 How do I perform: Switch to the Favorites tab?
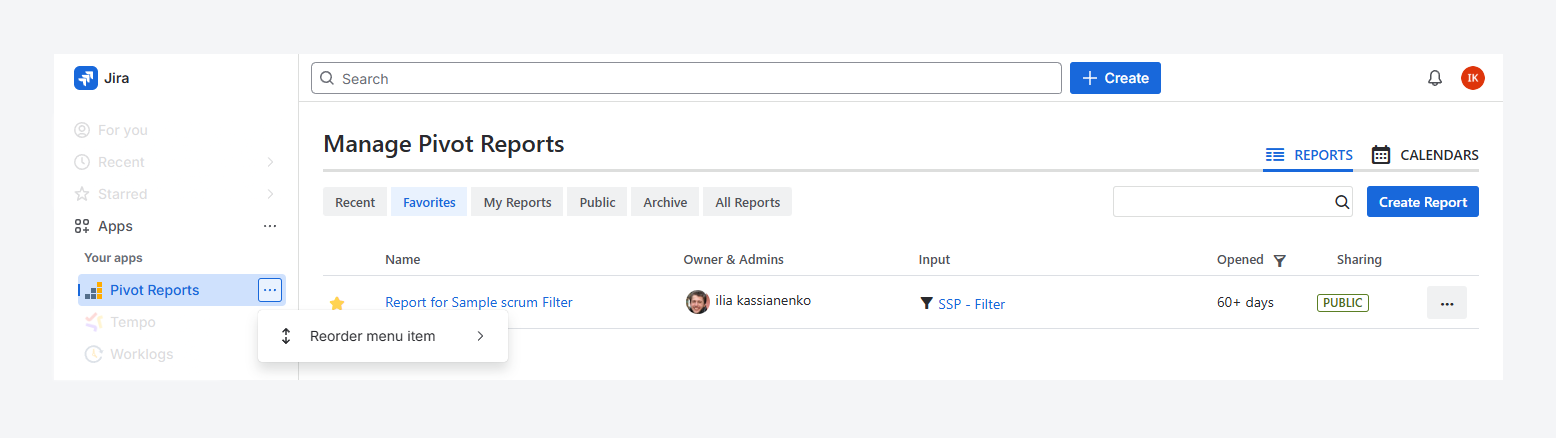[429, 202]
